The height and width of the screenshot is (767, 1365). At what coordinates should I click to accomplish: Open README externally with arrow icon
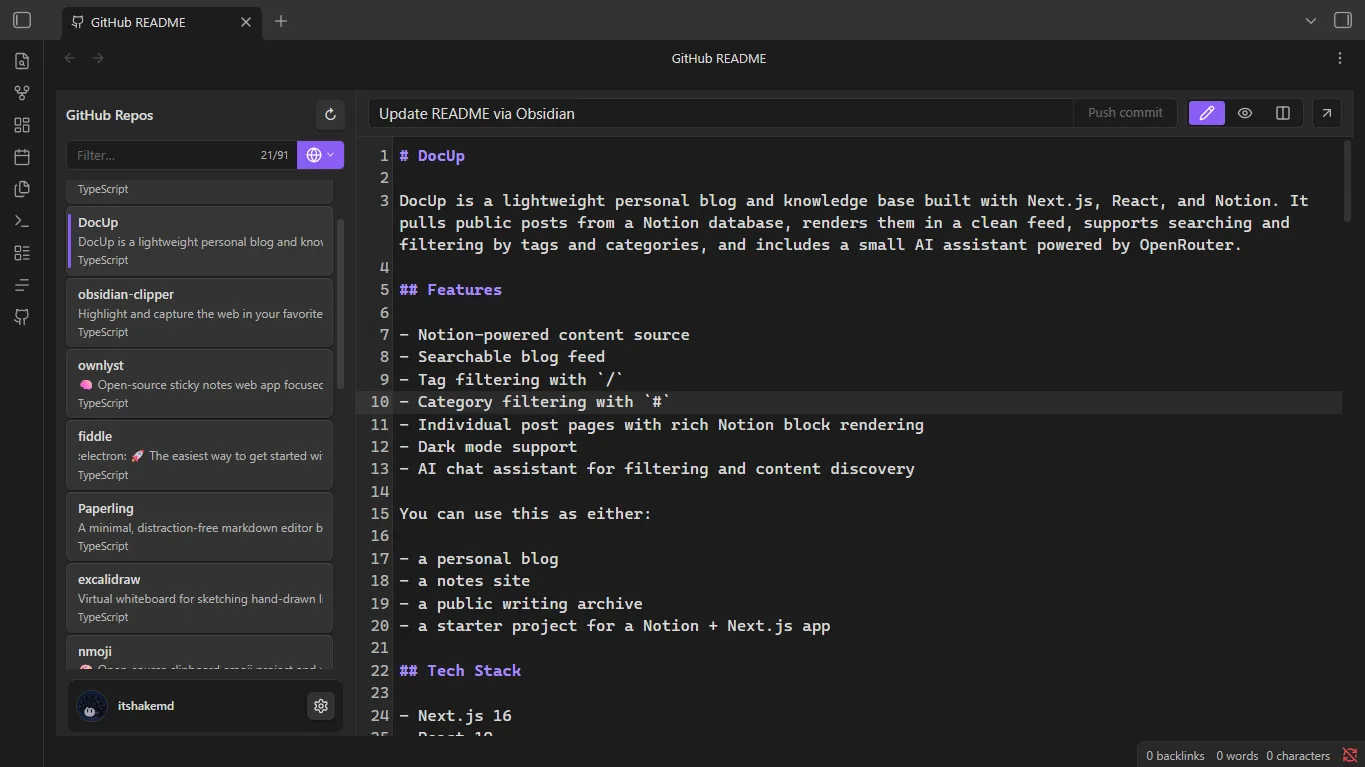[x=1327, y=113]
